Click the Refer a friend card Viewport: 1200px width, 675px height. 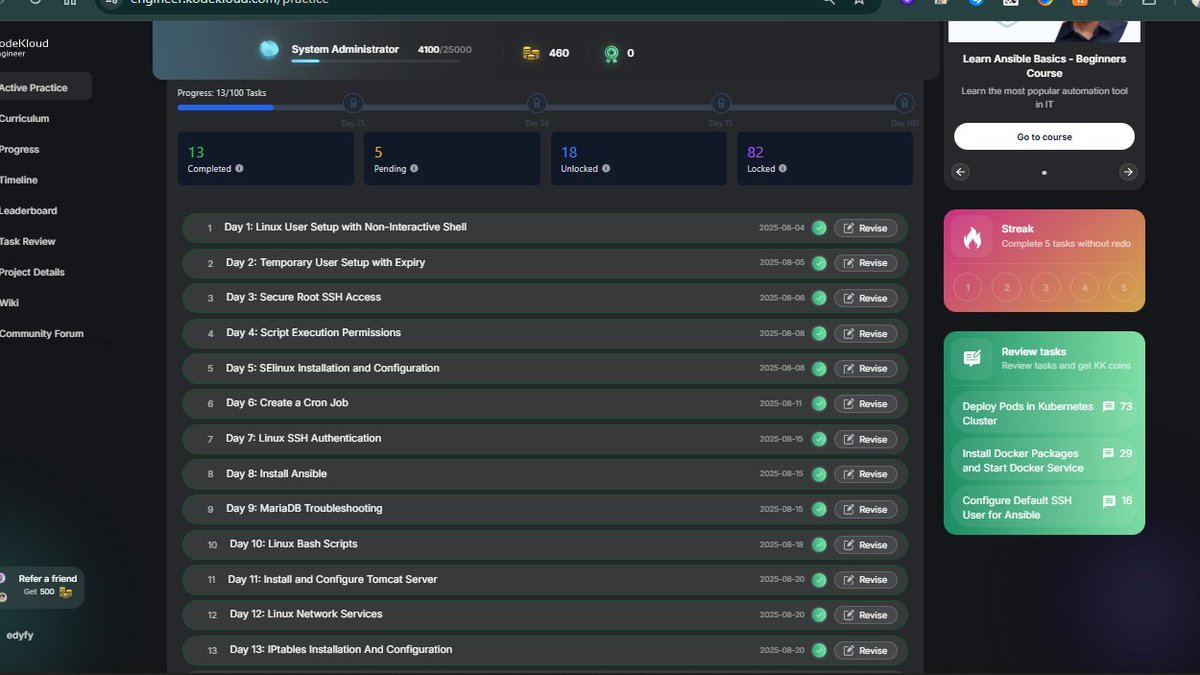click(40, 585)
